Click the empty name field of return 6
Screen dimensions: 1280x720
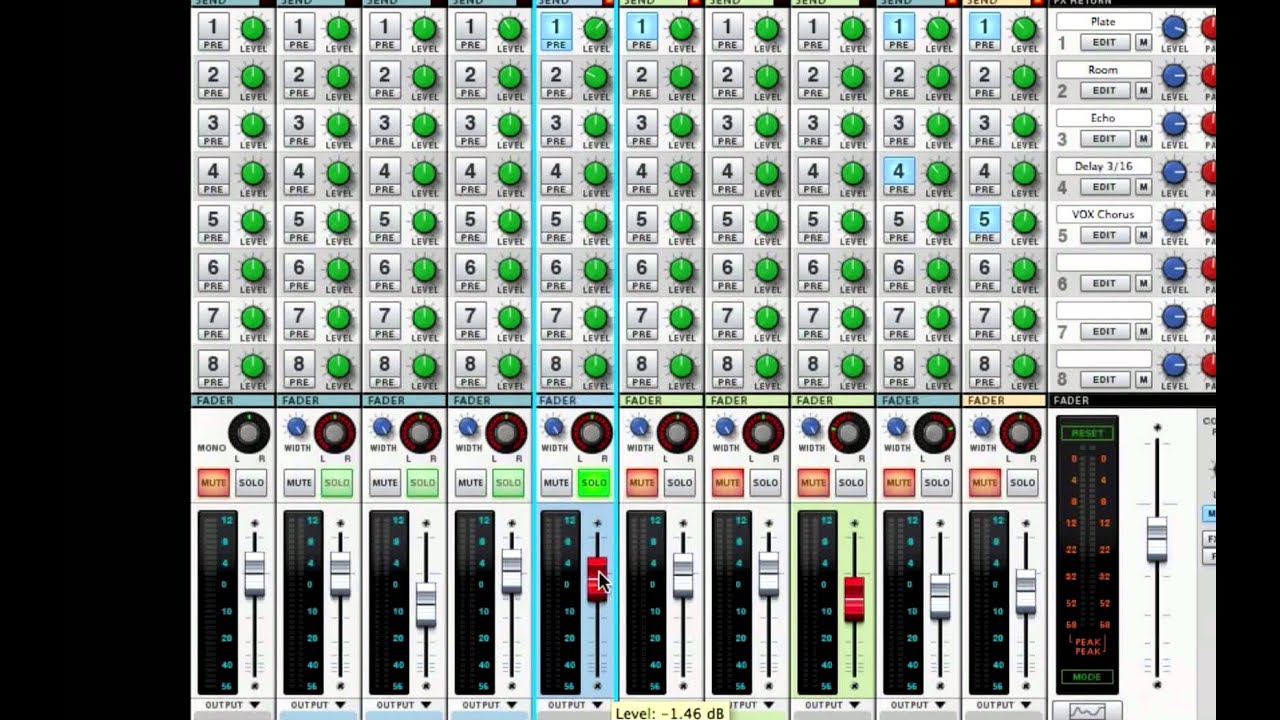click(x=1104, y=263)
